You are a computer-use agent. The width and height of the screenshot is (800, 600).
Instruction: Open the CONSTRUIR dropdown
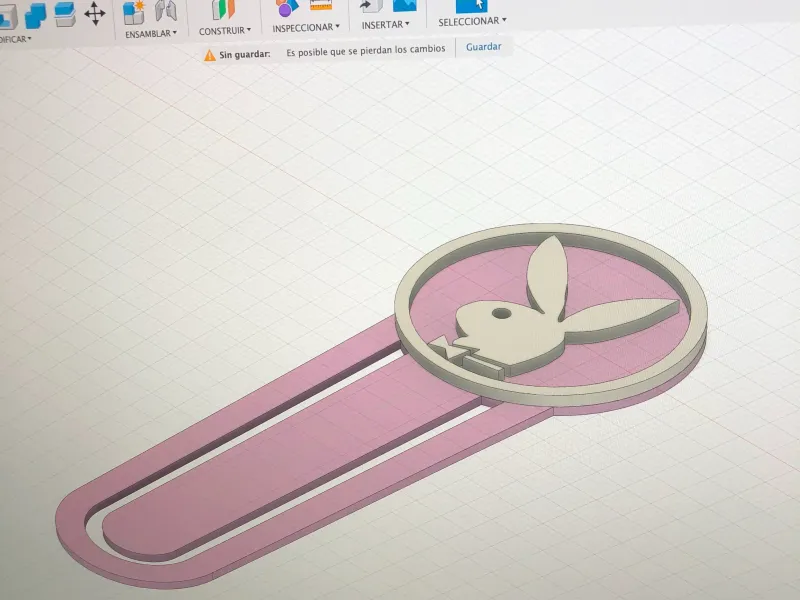tap(225, 31)
